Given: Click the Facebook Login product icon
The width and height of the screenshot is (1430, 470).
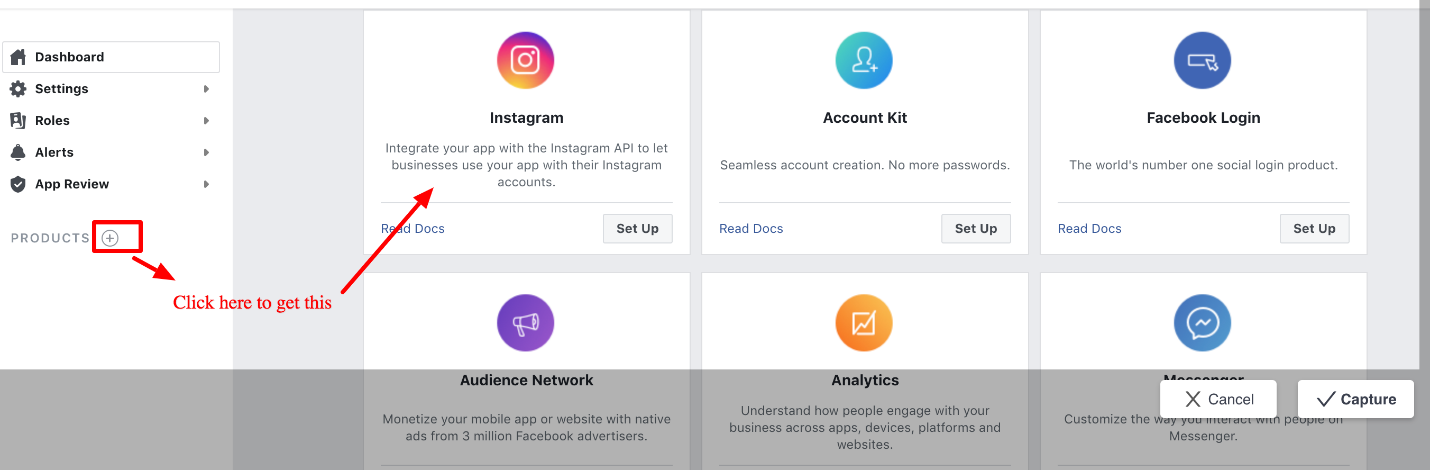Looking at the screenshot, I should coord(1202,60).
